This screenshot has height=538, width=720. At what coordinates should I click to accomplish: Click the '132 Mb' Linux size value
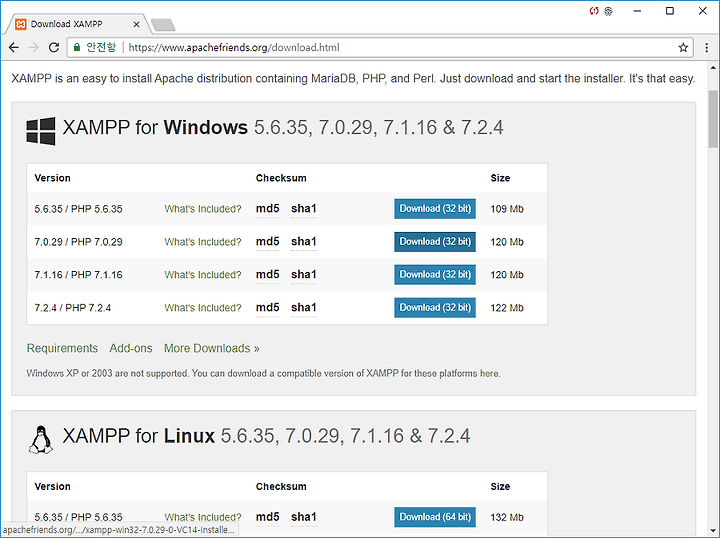click(x=507, y=517)
